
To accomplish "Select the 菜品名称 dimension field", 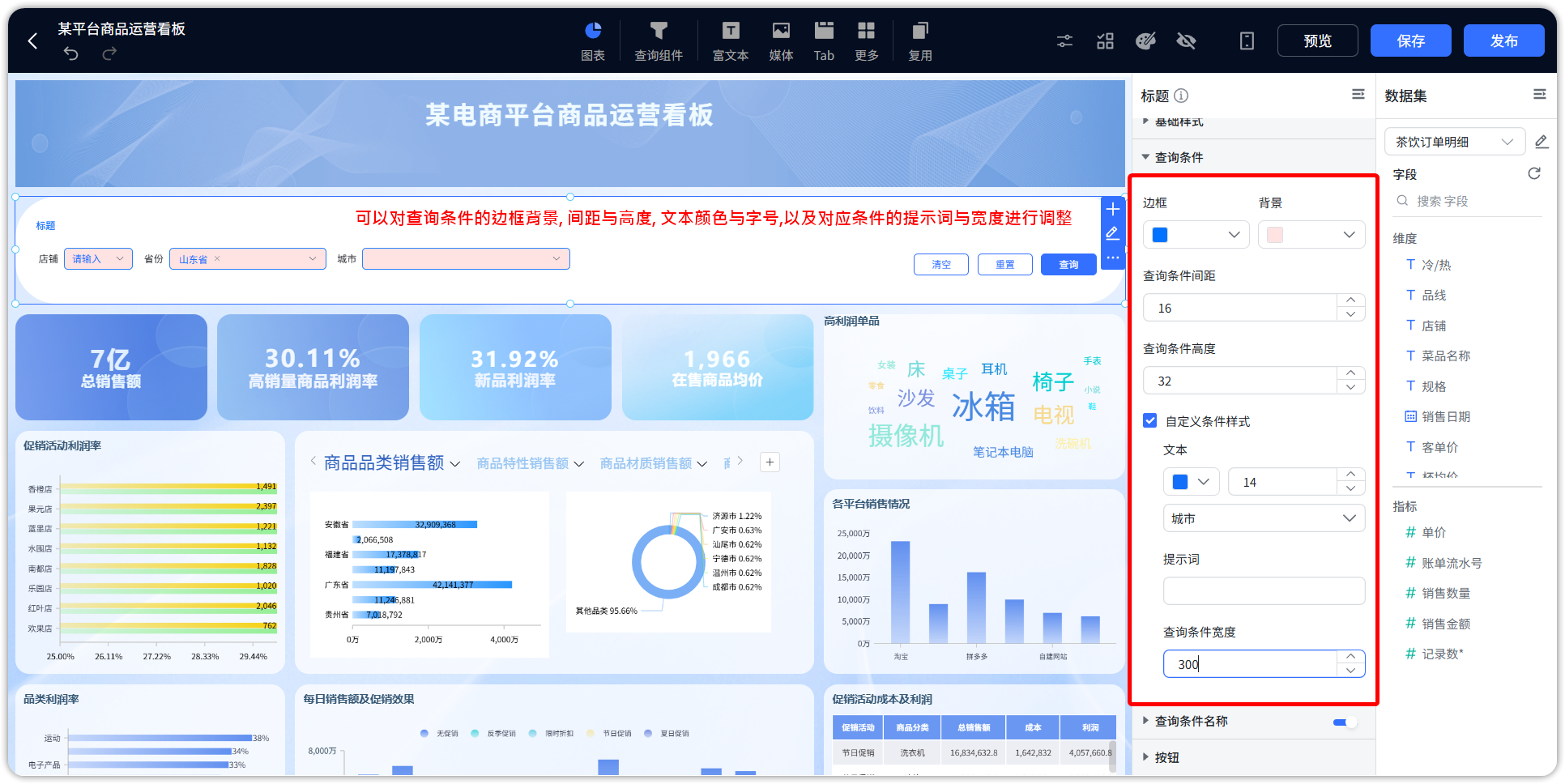I will (1446, 356).
